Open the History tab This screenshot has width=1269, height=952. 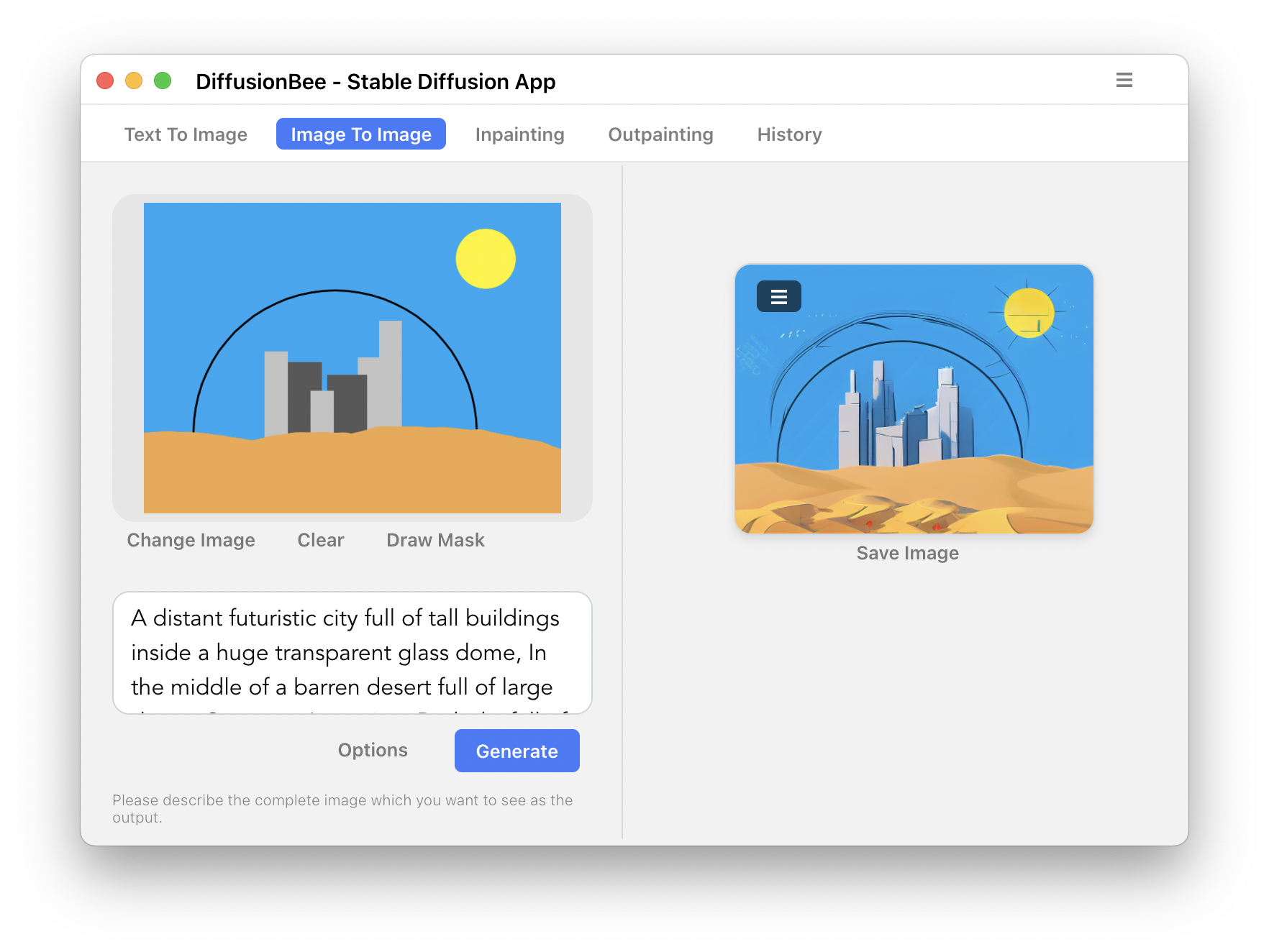788,134
